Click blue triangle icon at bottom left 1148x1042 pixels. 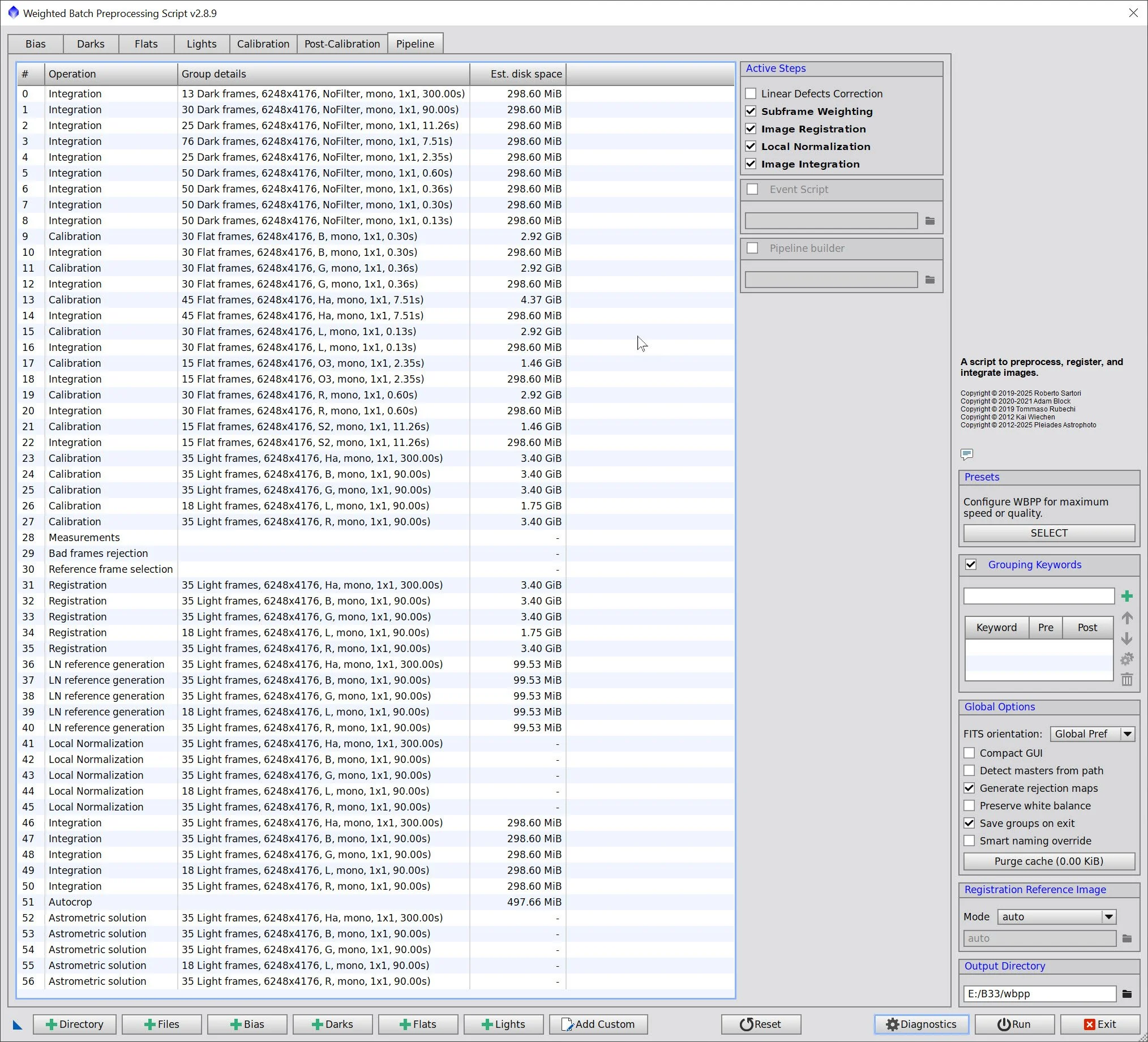point(17,1025)
